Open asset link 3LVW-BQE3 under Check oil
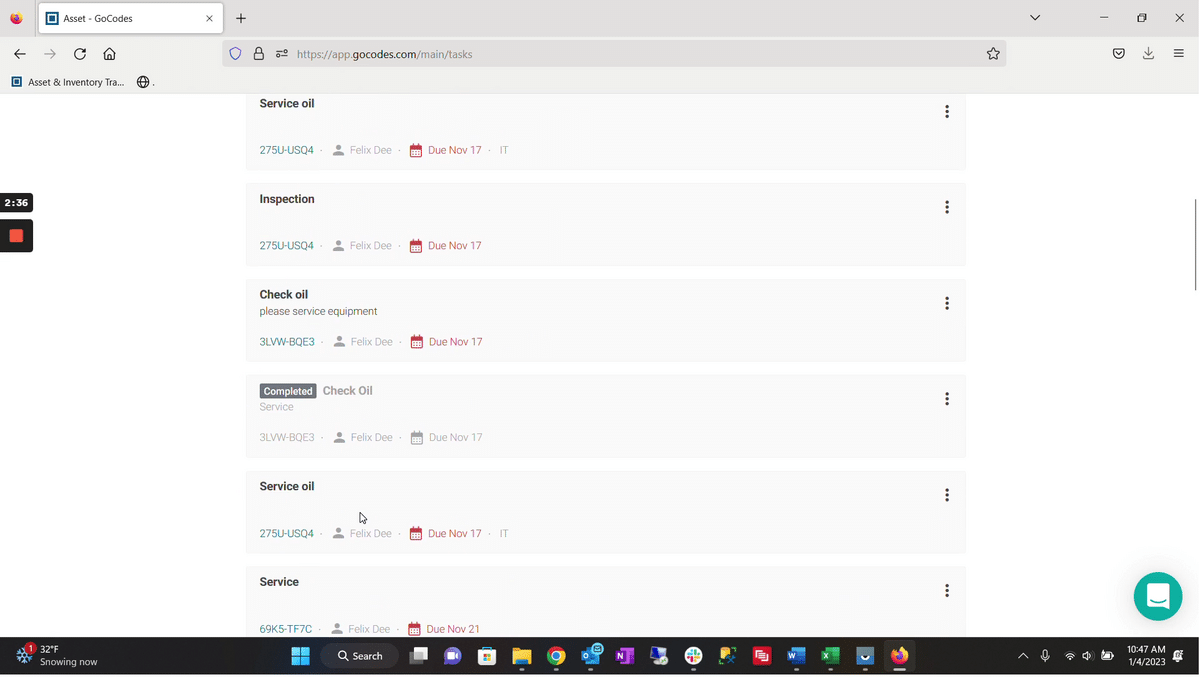The image size is (1200, 677). 287,342
